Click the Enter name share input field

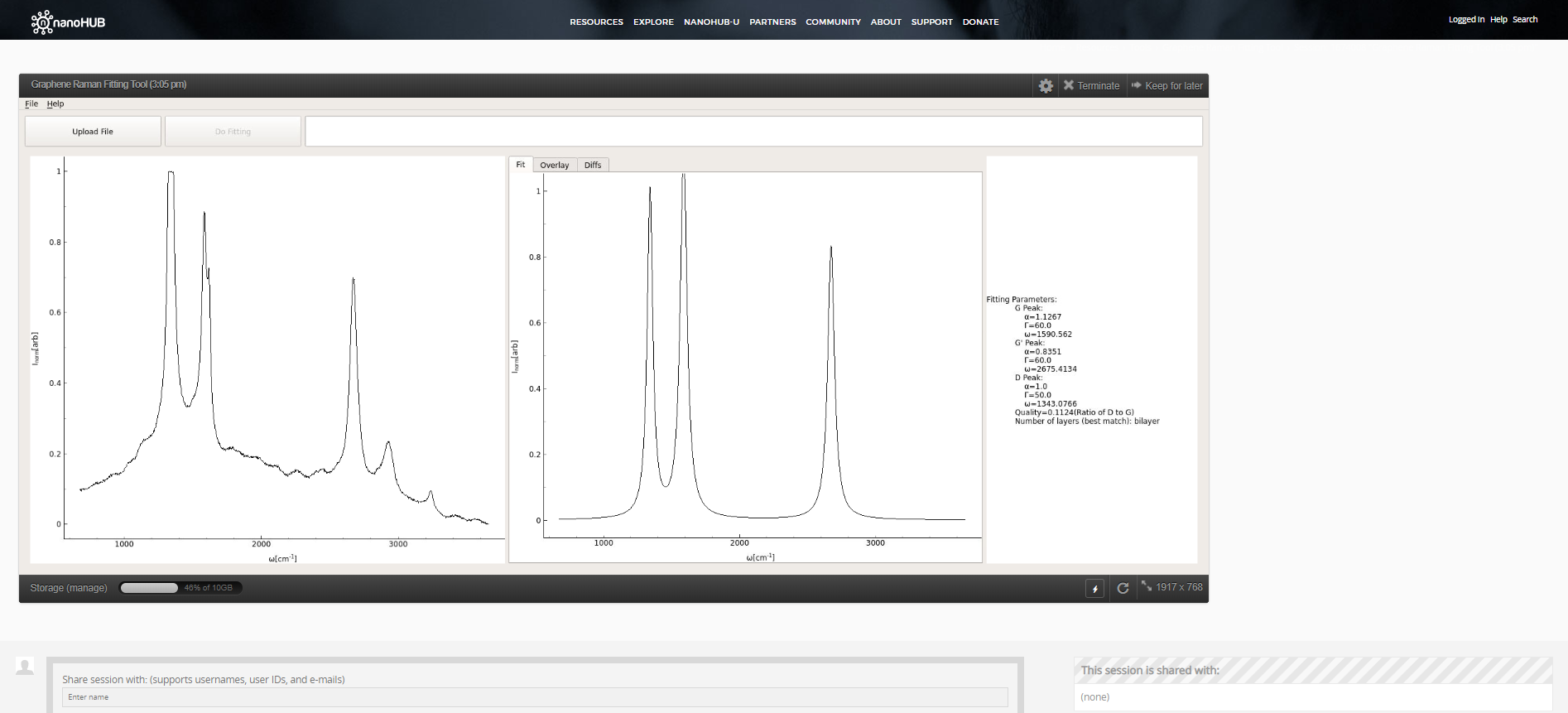click(535, 697)
